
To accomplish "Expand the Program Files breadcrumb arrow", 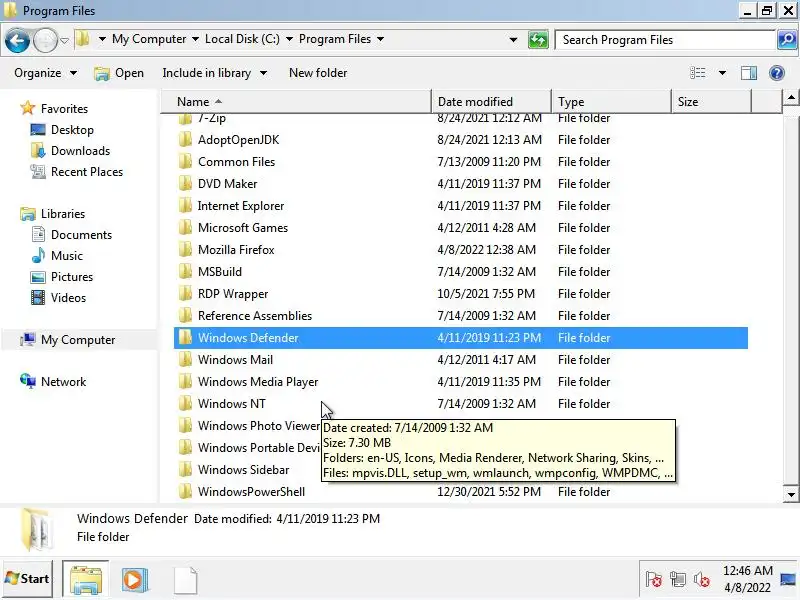I will pyautogui.click(x=381, y=39).
